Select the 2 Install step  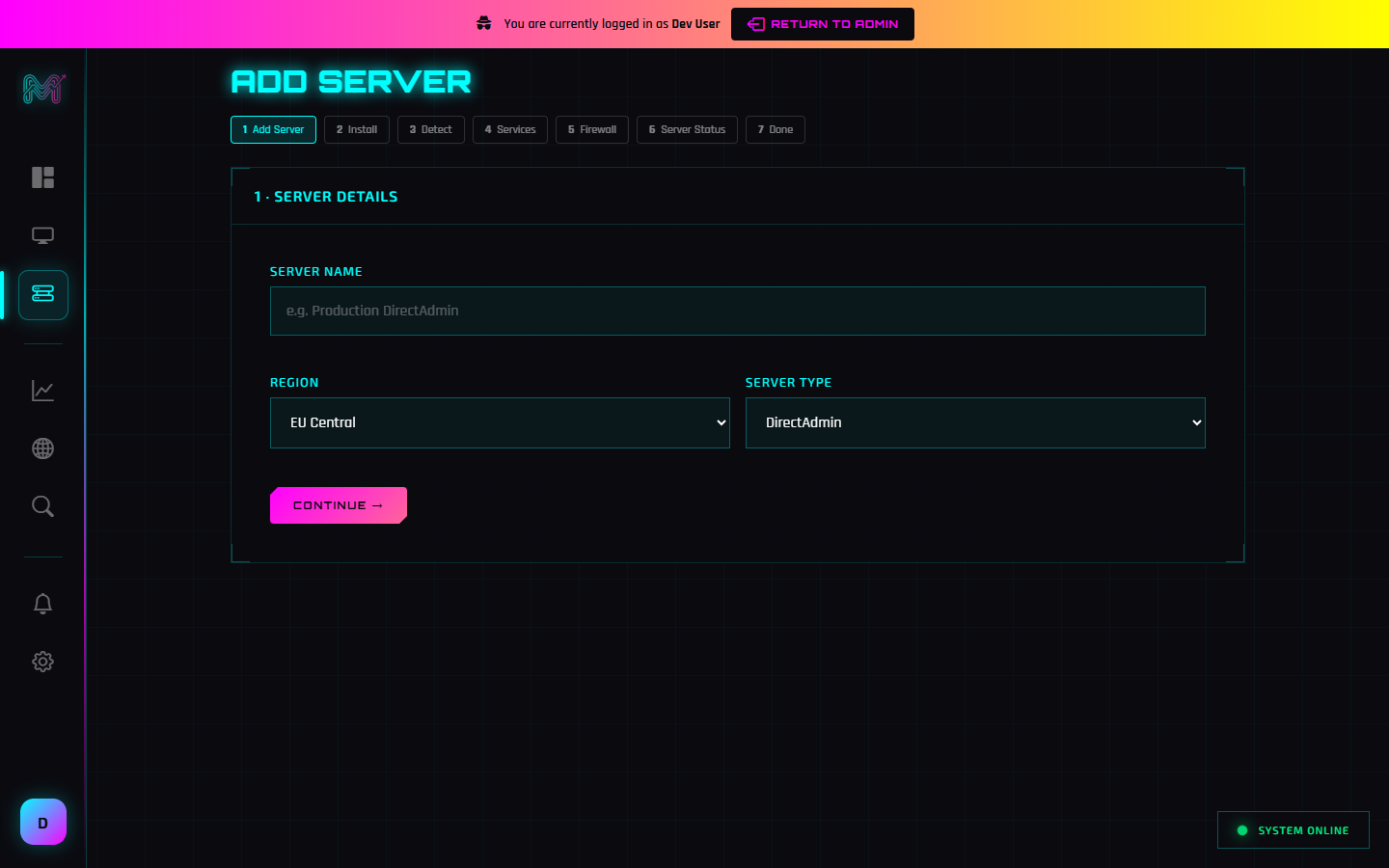[357, 129]
